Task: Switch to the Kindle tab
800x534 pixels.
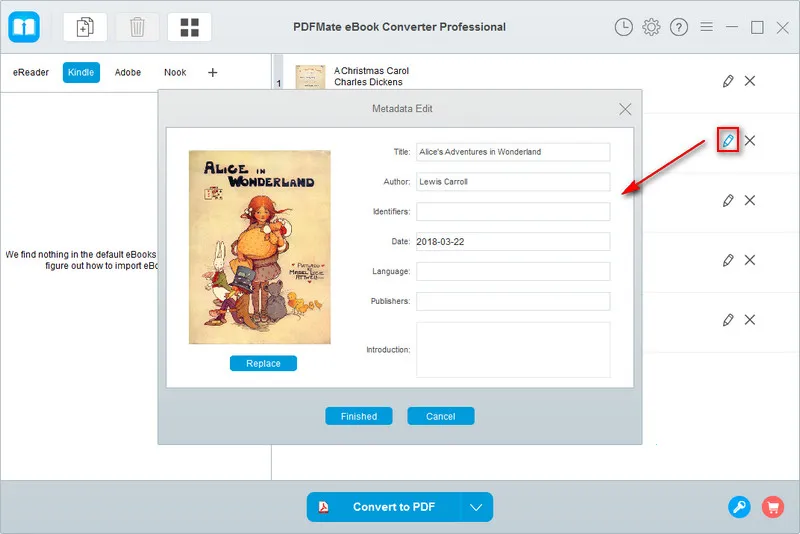Action: point(81,72)
